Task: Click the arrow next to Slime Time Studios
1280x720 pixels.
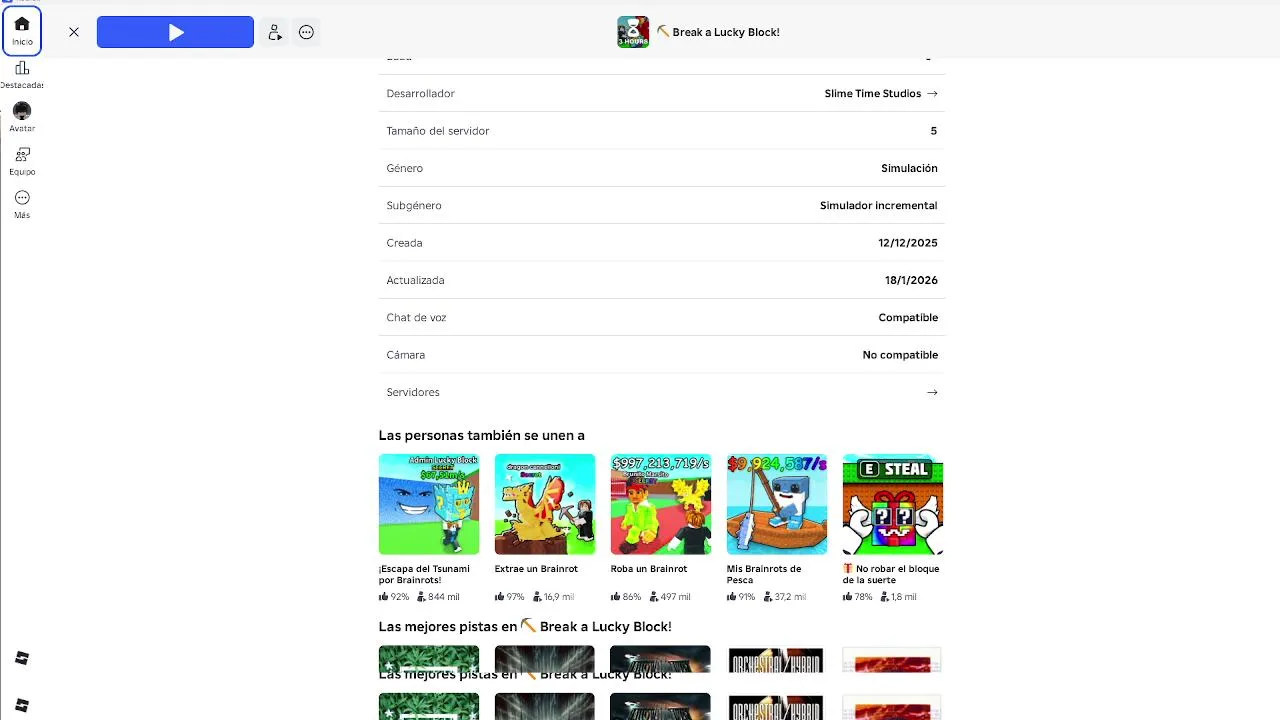Action: (932, 93)
